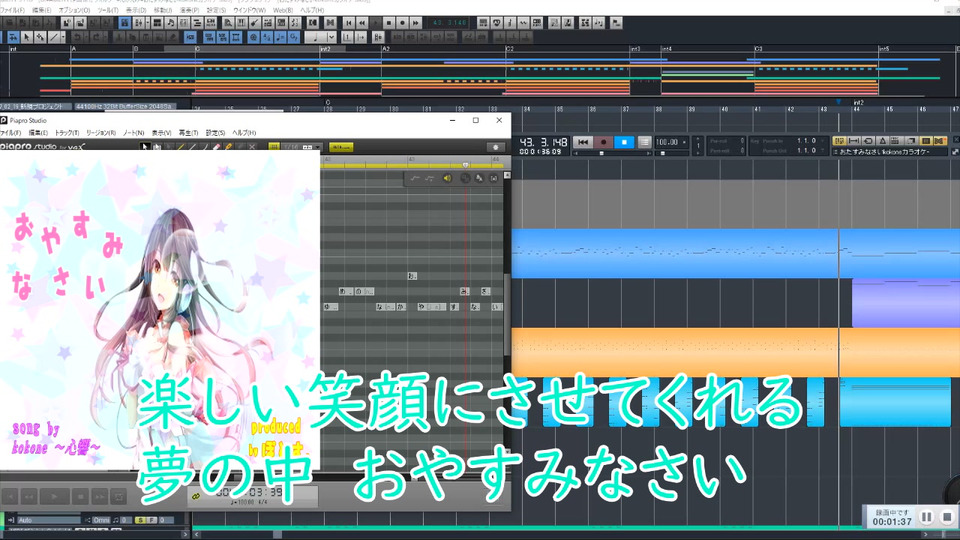Select the orange track clip in arrange view

click(735, 352)
